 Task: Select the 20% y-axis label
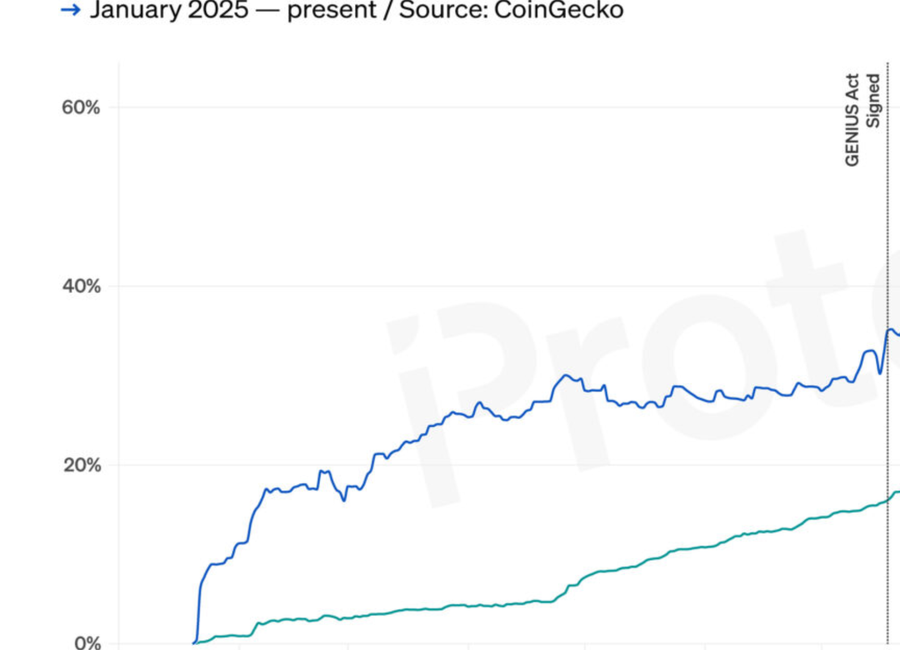click(x=81, y=465)
